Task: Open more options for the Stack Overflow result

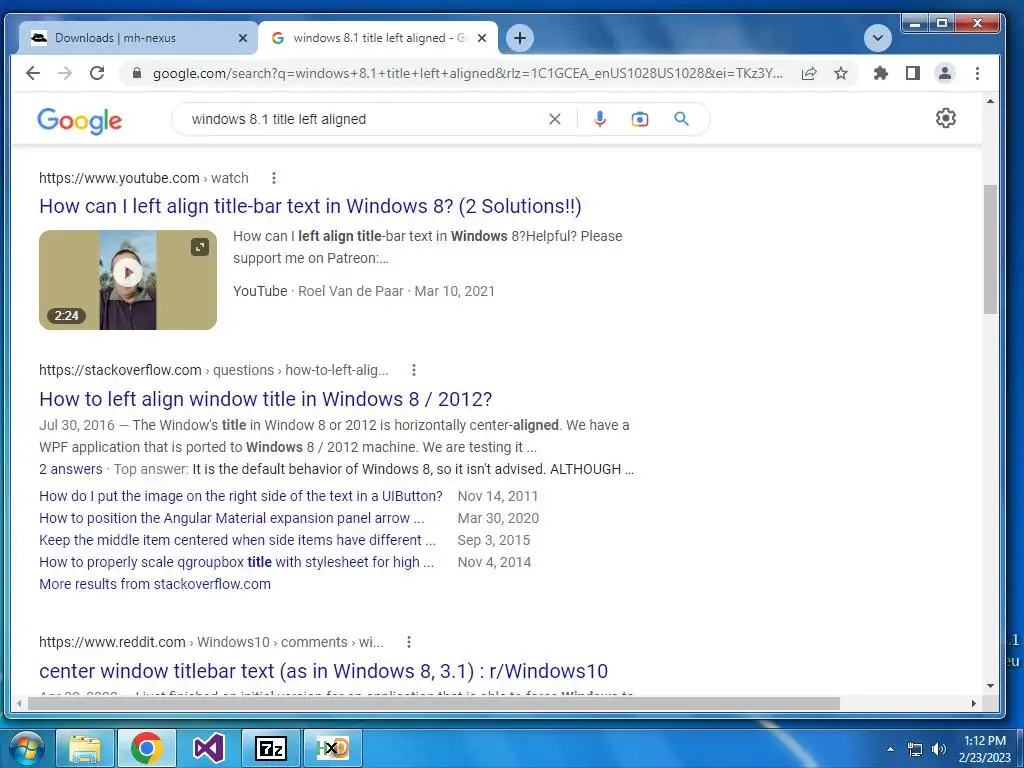Action: pyautogui.click(x=413, y=370)
